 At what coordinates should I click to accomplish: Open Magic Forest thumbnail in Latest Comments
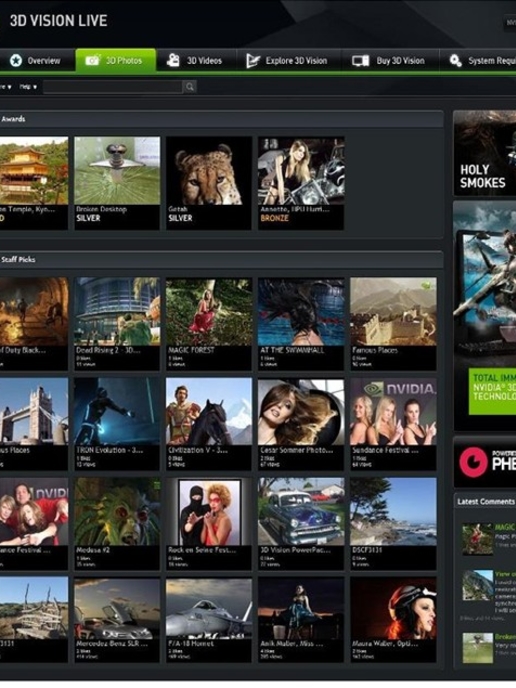(477, 539)
